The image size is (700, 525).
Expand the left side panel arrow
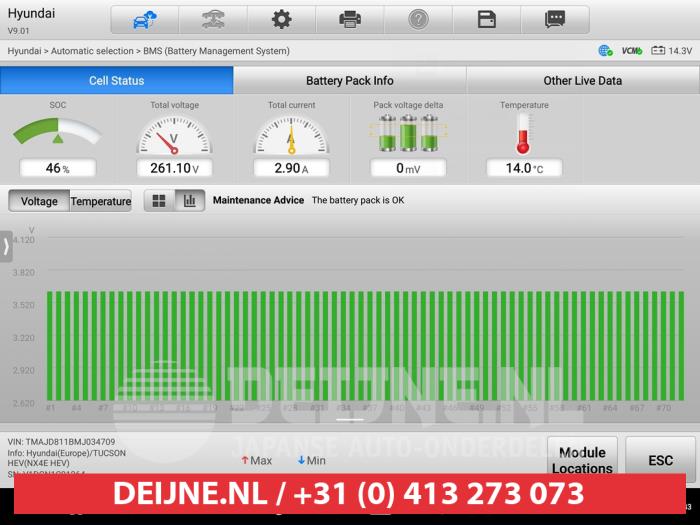coord(6,246)
